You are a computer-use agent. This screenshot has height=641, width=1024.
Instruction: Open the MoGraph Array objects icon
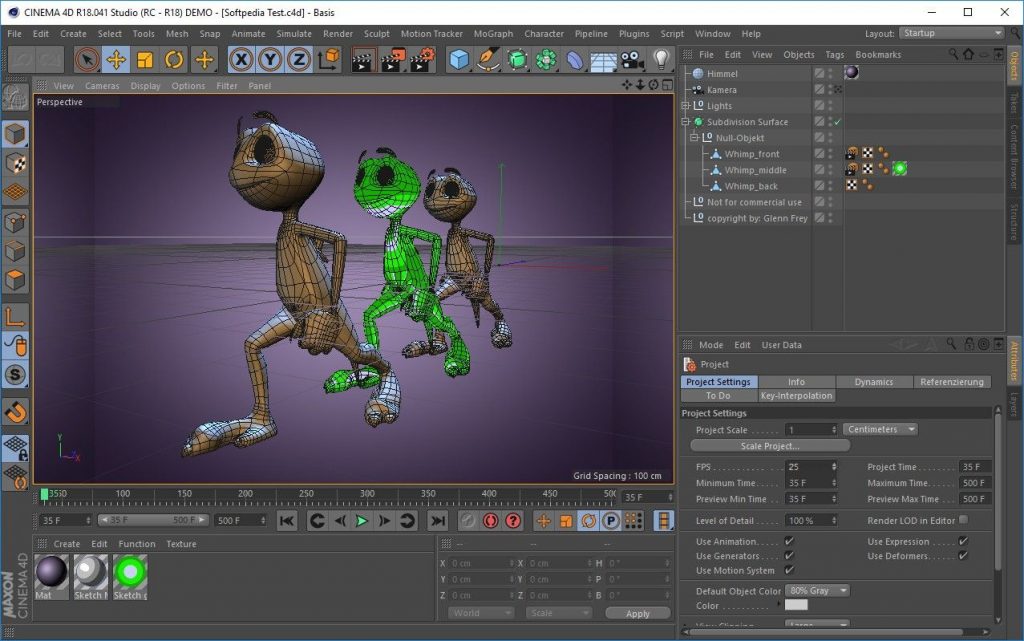546,60
